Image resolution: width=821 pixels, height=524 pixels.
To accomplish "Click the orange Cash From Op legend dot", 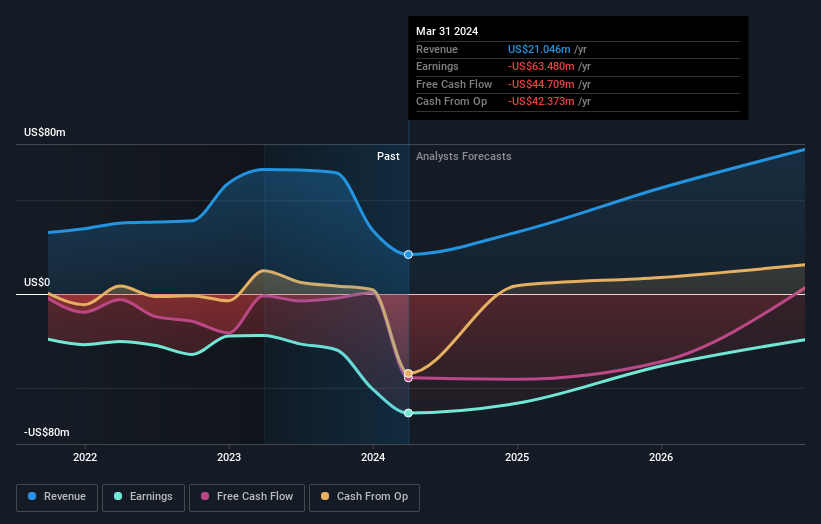I will tap(325, 496).
